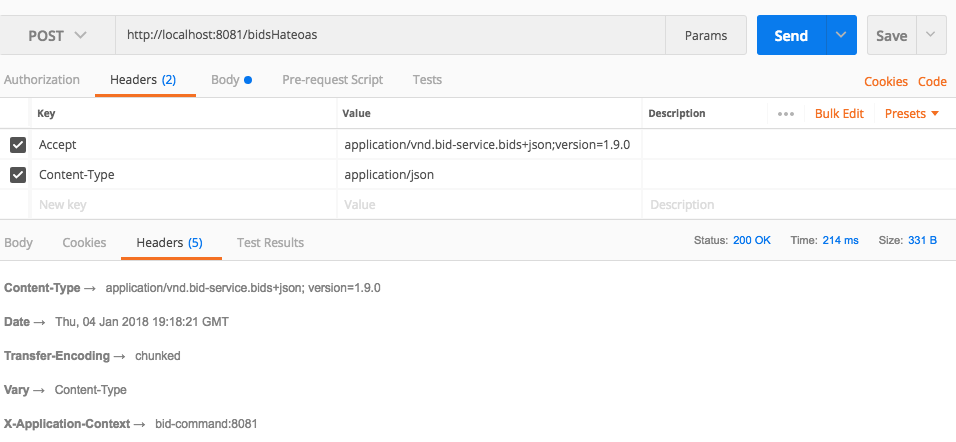The image size is (956, 442).
Task: Switch to the Authorization tab
Action: (42, 80)
